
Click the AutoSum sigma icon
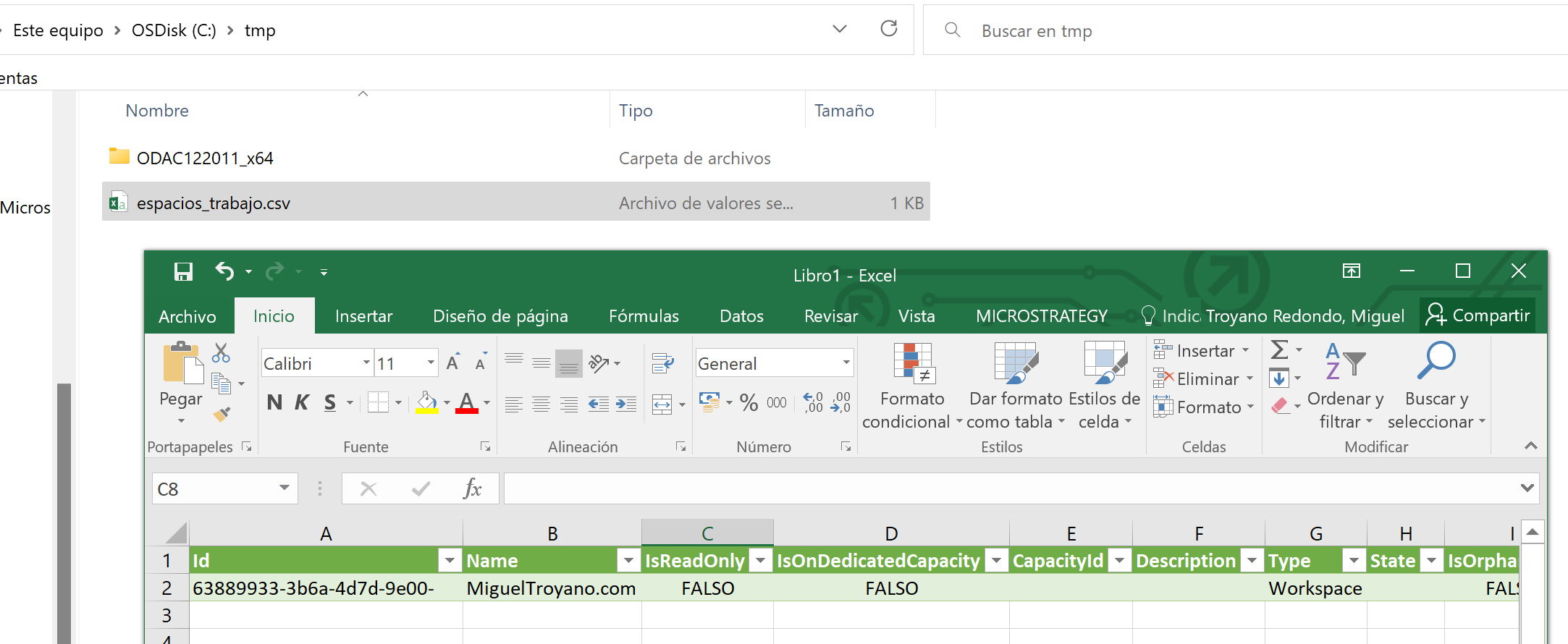1279,350
